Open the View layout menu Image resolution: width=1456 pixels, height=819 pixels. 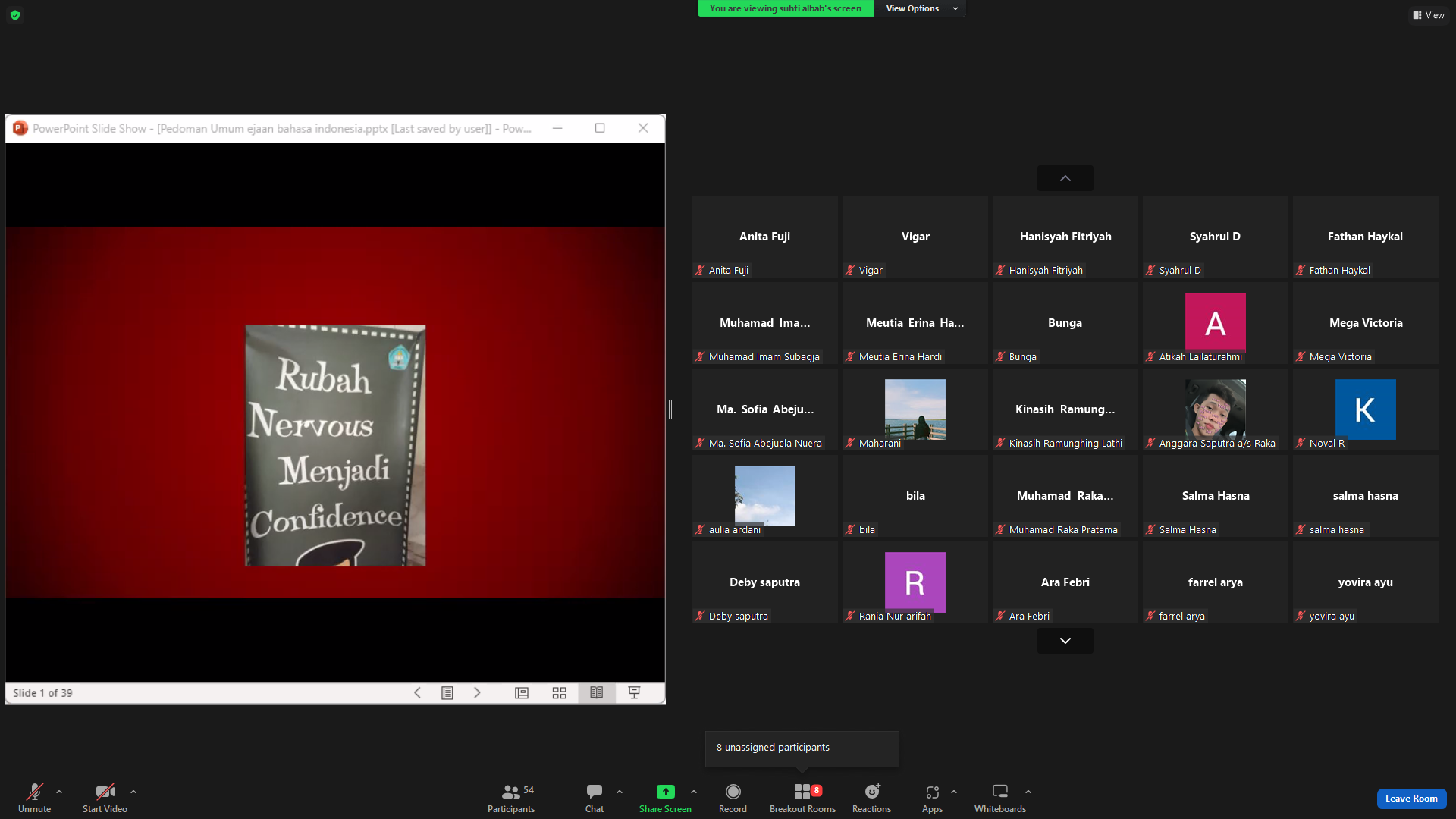[x=1428, y=15]
